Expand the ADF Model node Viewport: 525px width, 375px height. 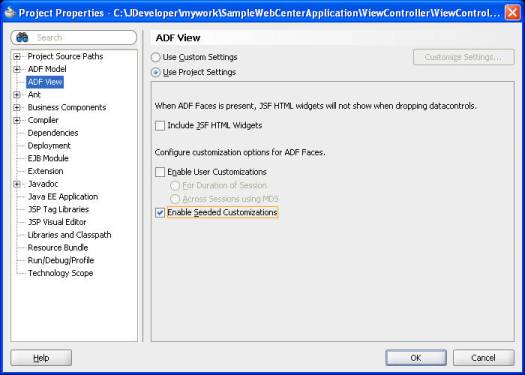coord(17,69)
